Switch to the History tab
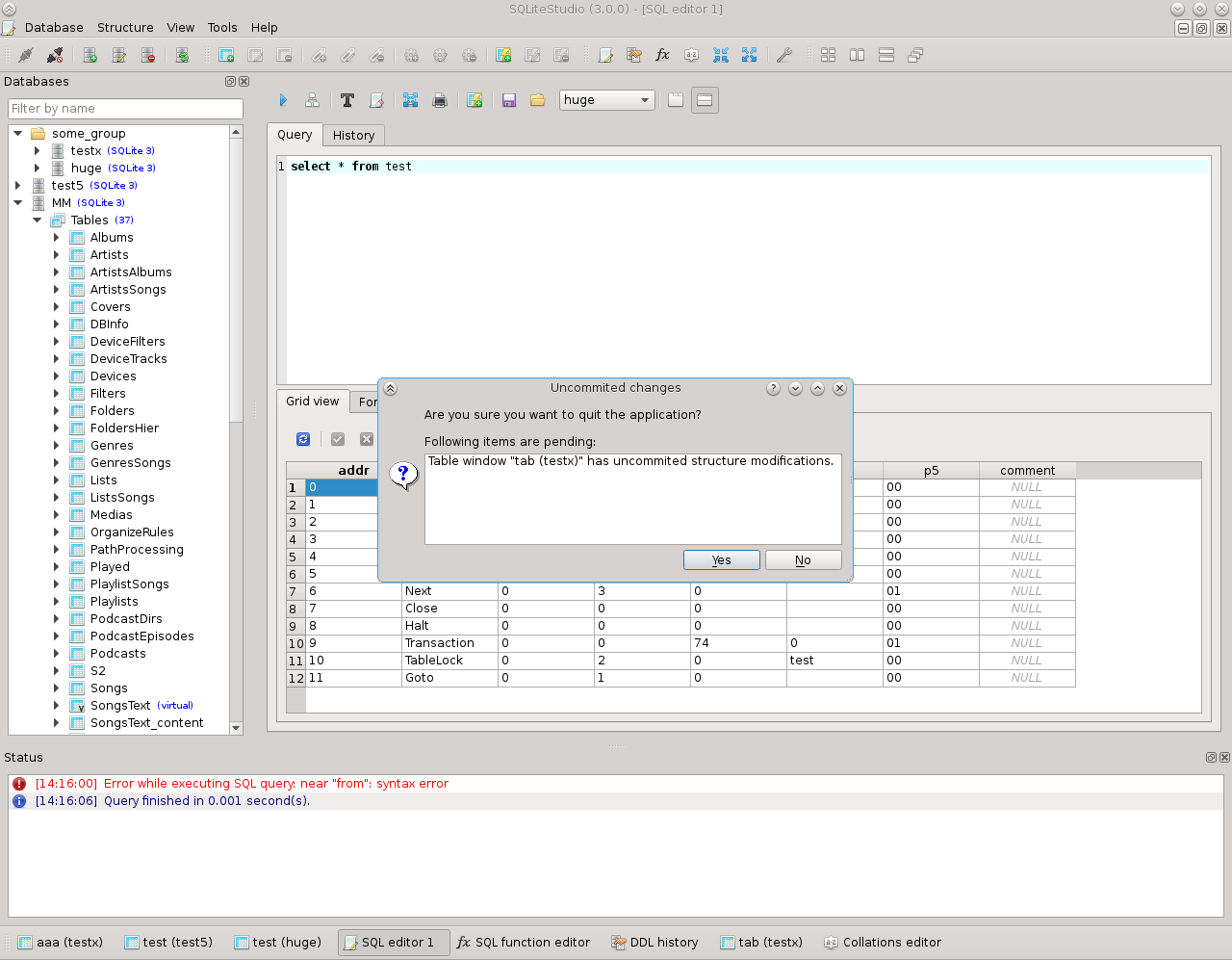Image resolution: width=1232 pixels, height=960 pixels. tap(353, 136)
